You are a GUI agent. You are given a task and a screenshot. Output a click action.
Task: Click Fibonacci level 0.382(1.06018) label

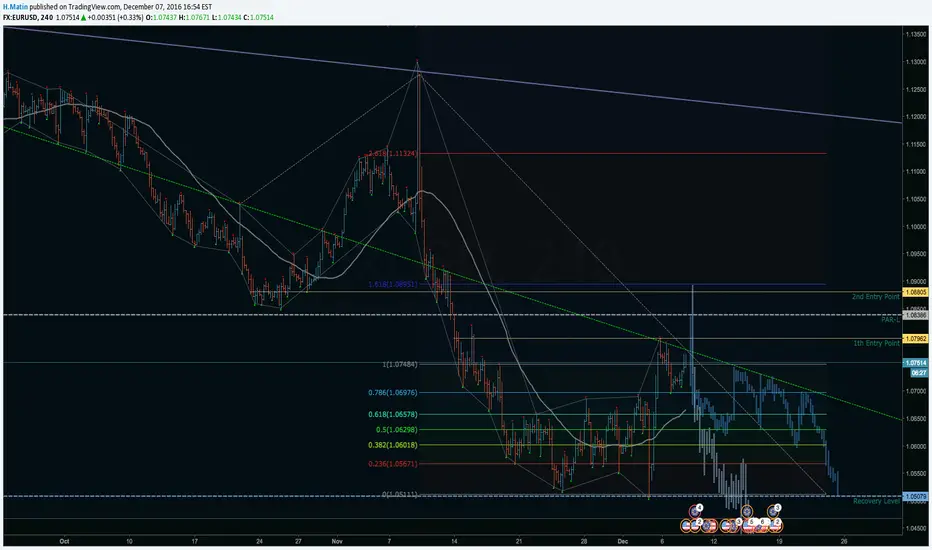coord(392,445)
